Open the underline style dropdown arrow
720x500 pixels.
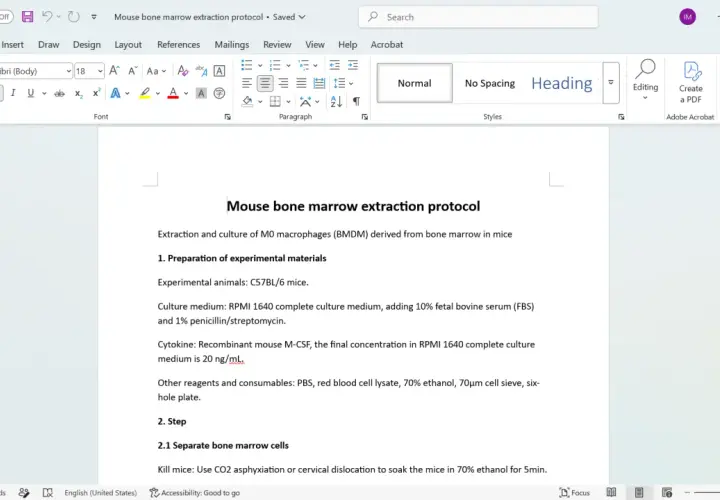[44, 93]
